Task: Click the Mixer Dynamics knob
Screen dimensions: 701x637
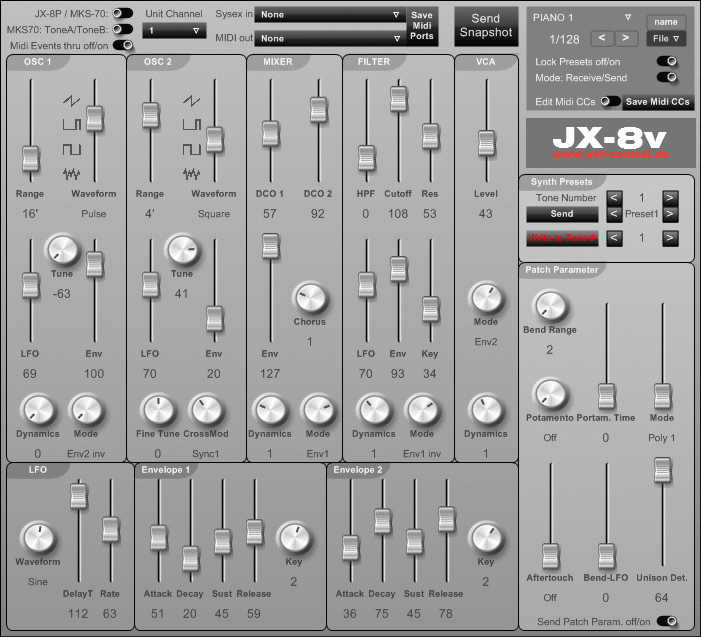Action: (270, 410)
